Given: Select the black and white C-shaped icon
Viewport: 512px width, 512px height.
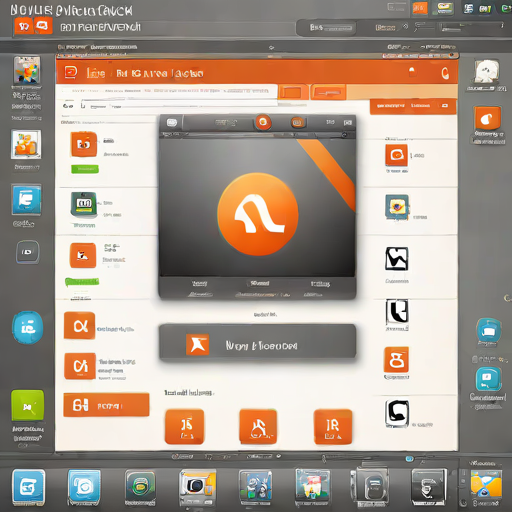Looking at the screenshot, I should click(x=397, y=413).
